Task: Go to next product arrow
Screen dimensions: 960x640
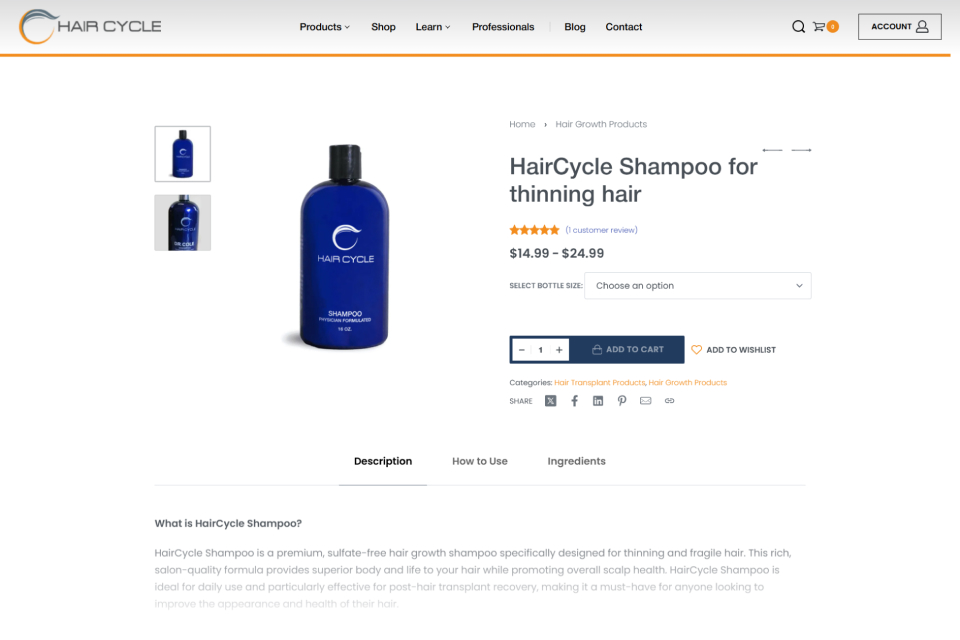Action: point(801,150)
